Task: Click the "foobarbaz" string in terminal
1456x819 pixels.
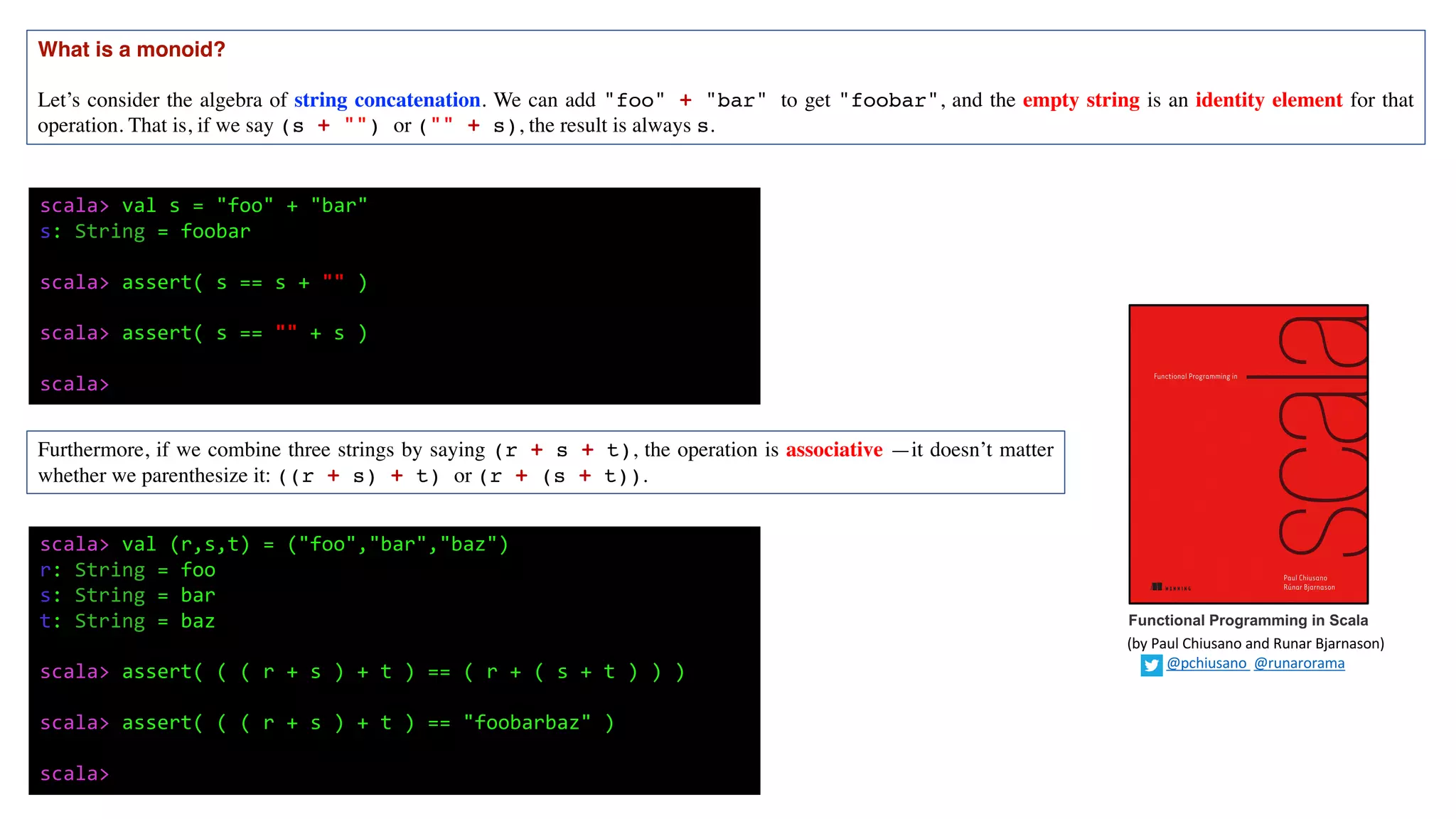Action: point(527,723)
